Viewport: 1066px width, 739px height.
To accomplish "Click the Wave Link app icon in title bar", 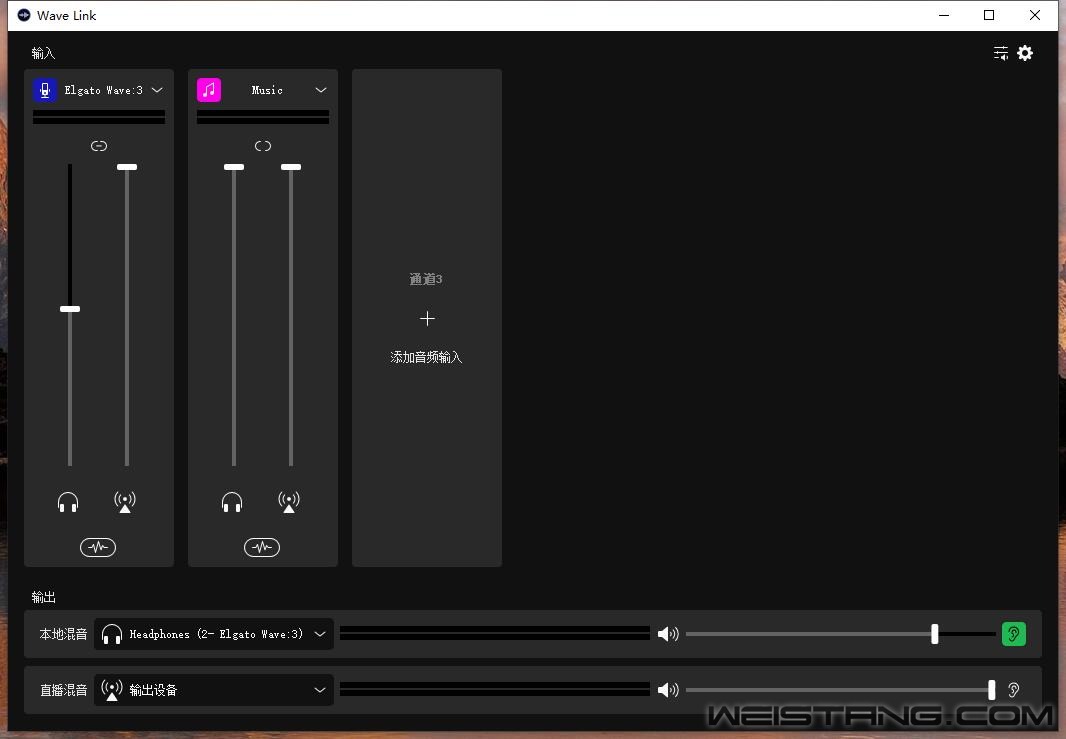I will click(x=24, y=15).
